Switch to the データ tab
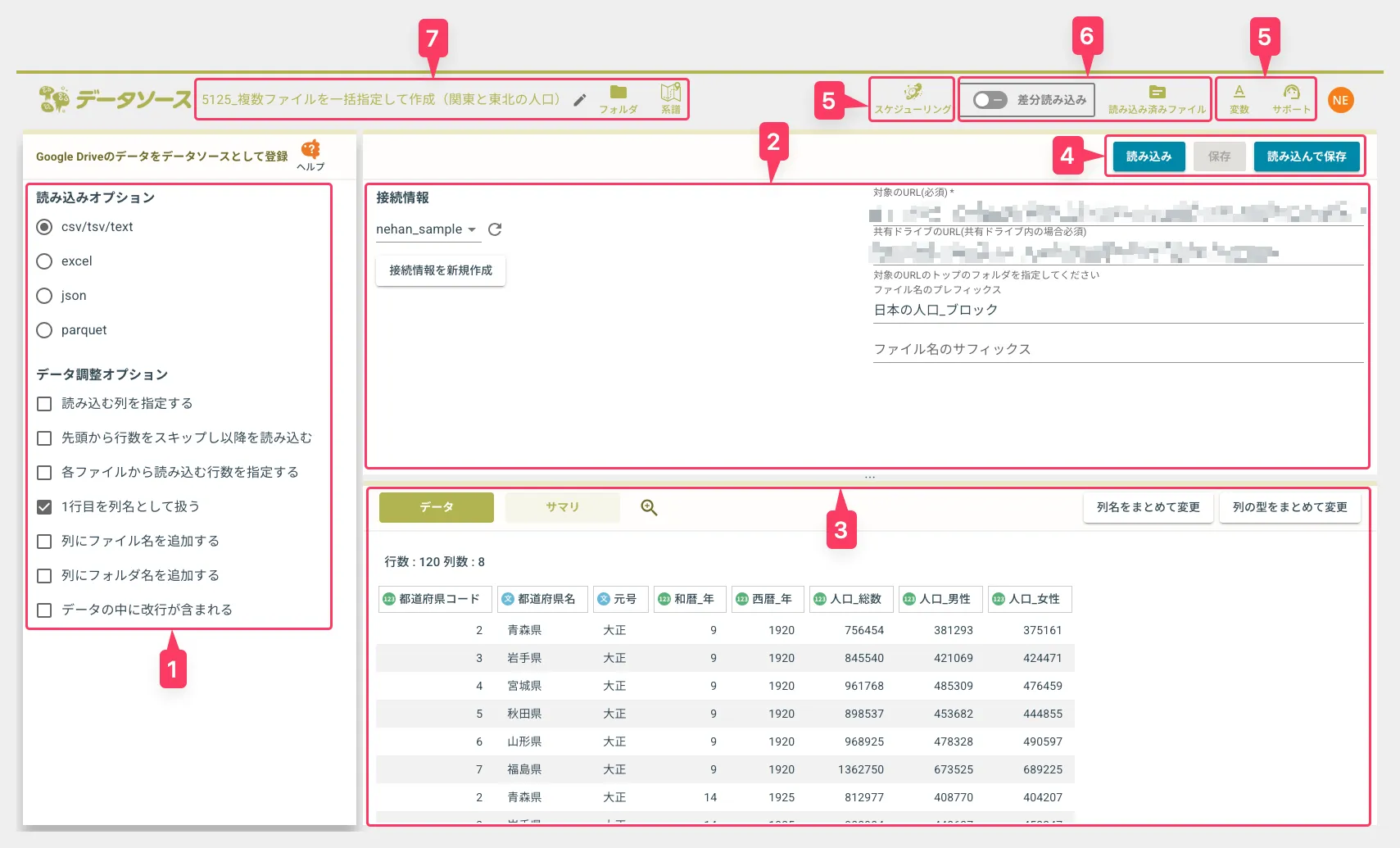Screen dimensions: 1400x848 click(x=436, y=507)
